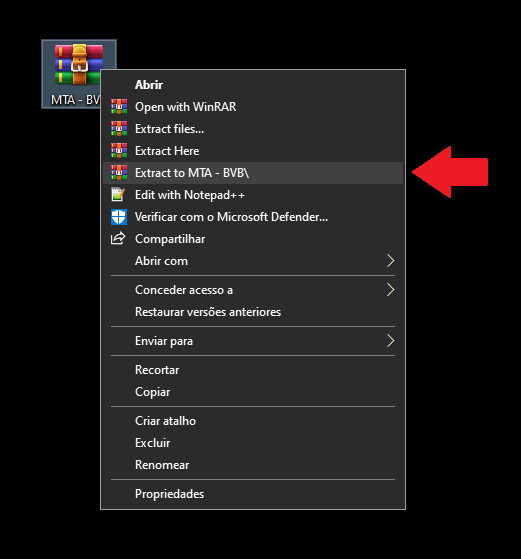
Task: Click the Notepad++ icon in context menu
Action: [x=119, y=195]
